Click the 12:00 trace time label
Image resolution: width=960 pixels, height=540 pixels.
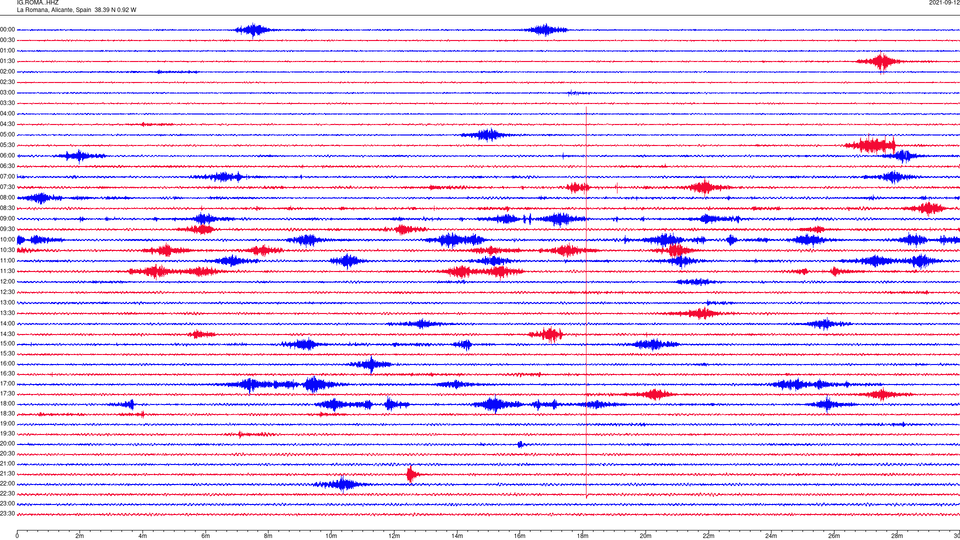tap(7, 282)
